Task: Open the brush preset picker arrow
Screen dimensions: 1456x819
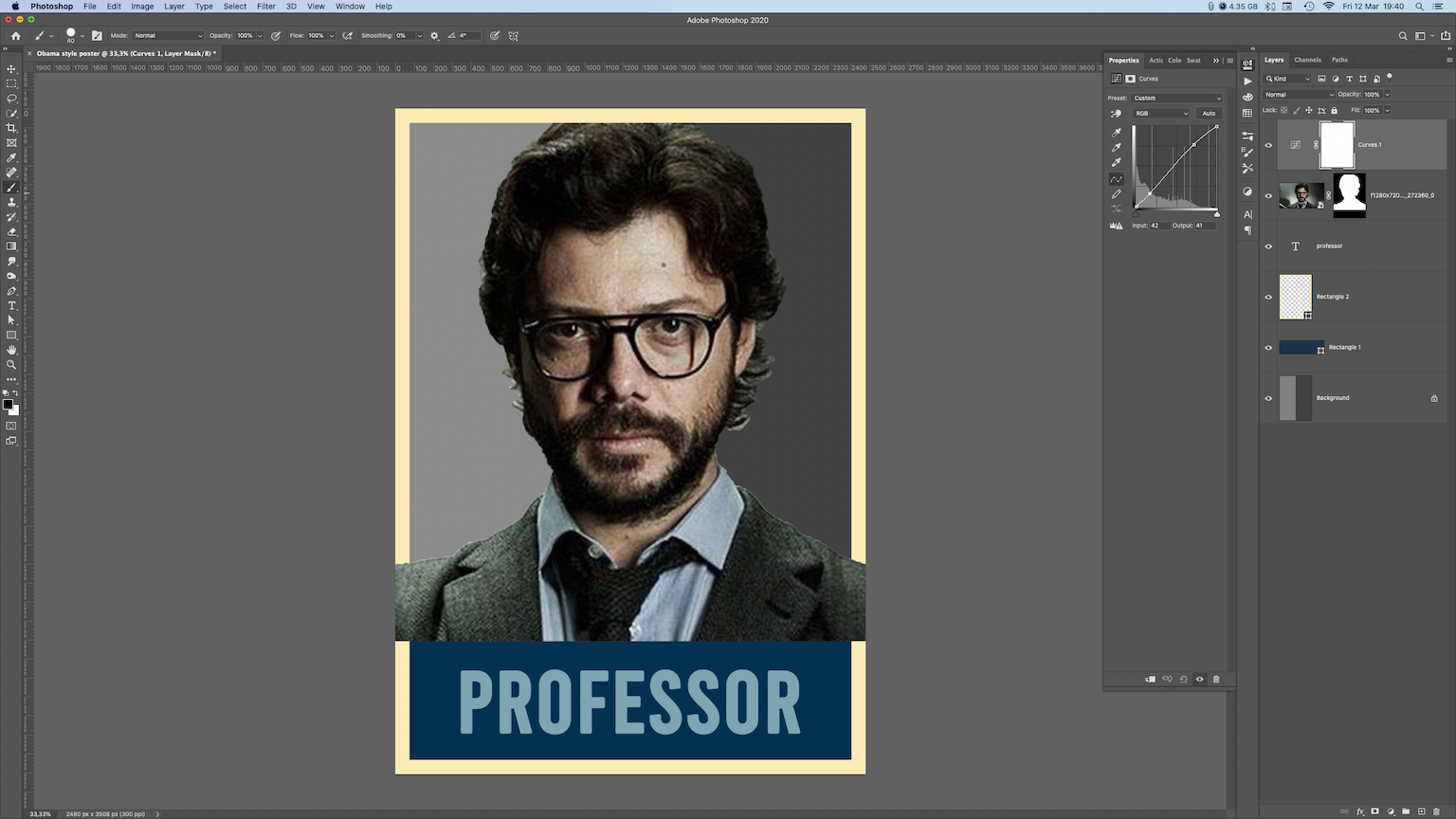Action: pyautogui.click(x=82, y=36)
